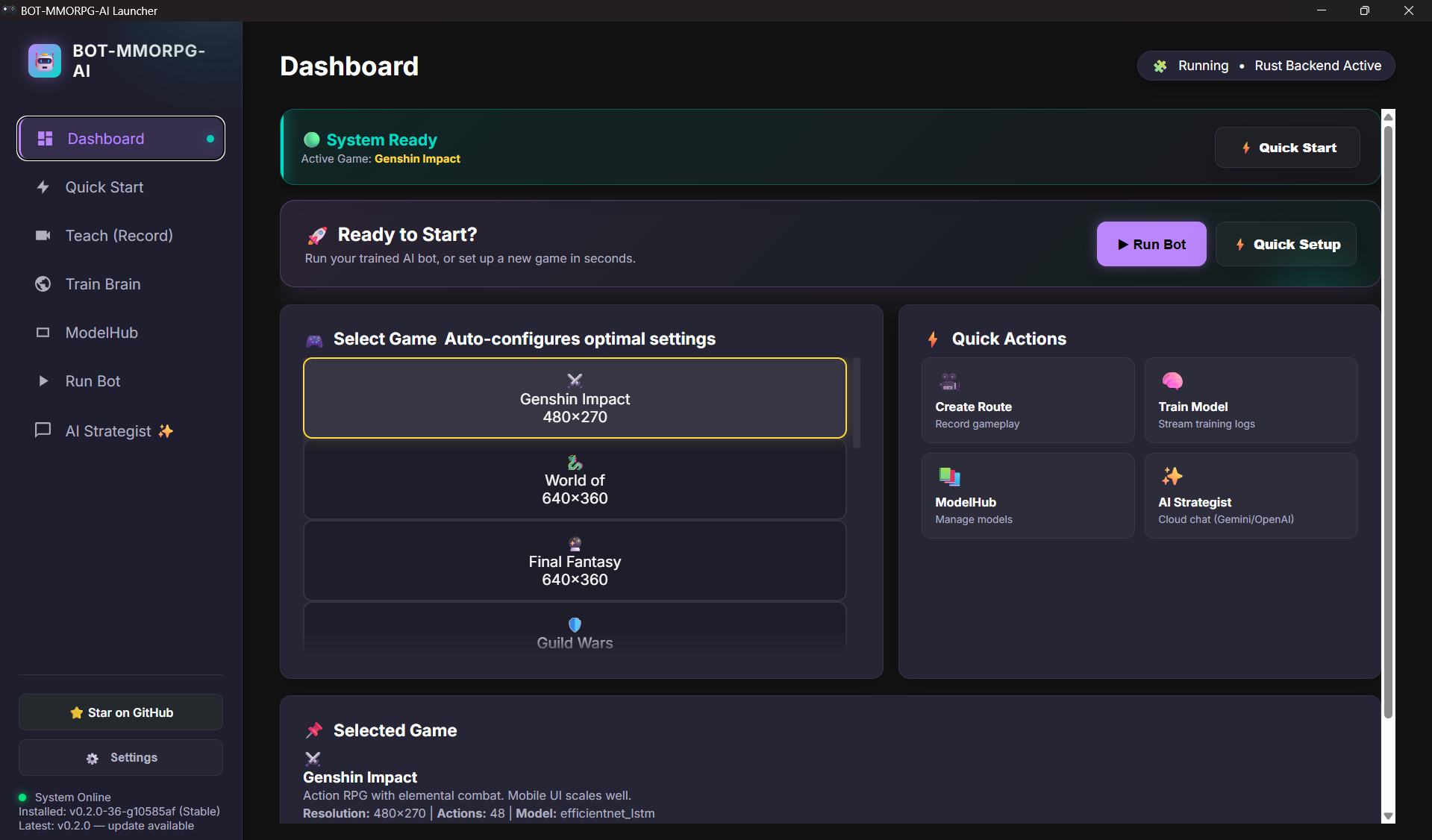Viewport: 1432px width, 840px height.
Task: Click the AI Strategist sparkle icon in Quick Actions
Action: 1172,476
